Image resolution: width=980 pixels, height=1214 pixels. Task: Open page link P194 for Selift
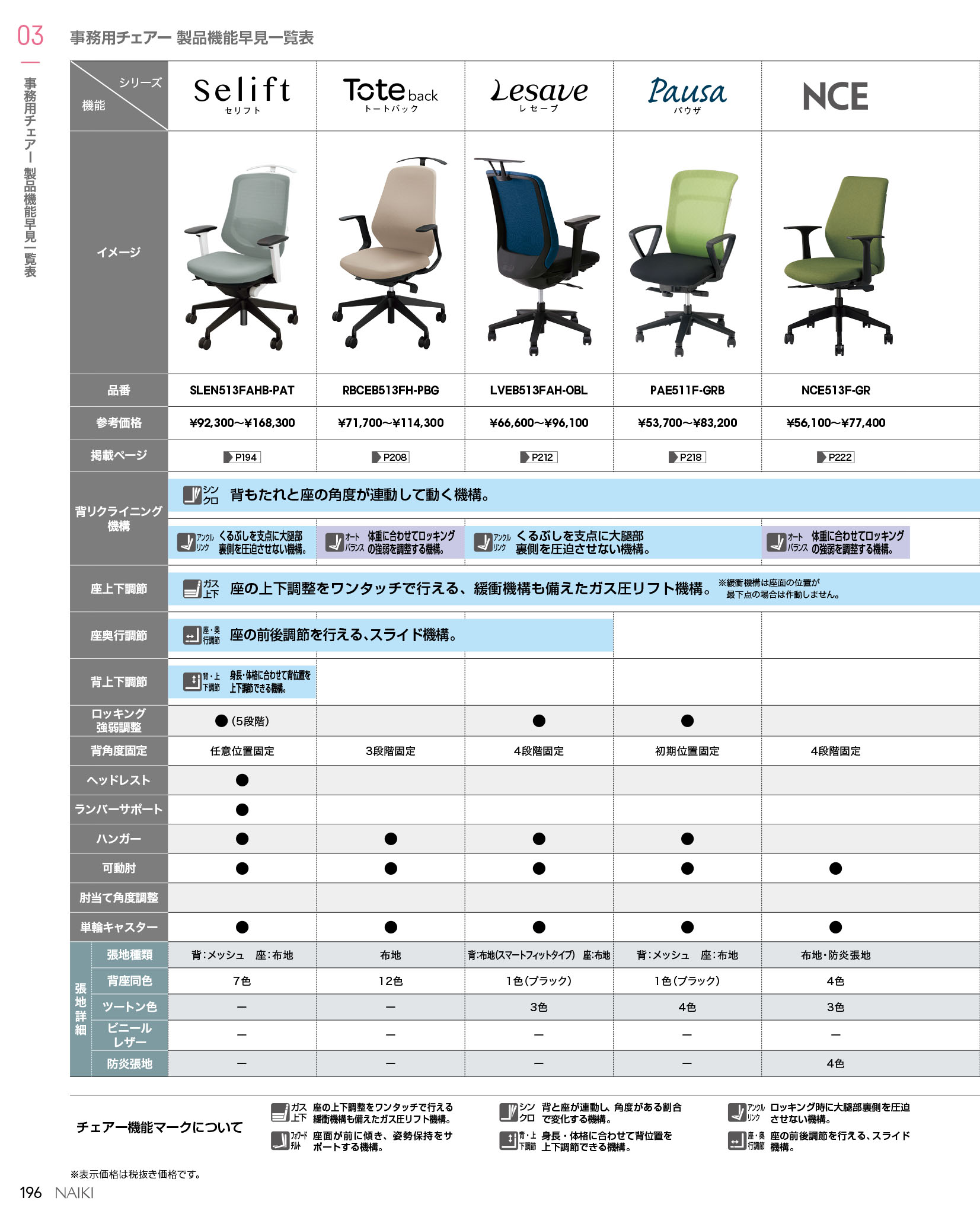242,457
